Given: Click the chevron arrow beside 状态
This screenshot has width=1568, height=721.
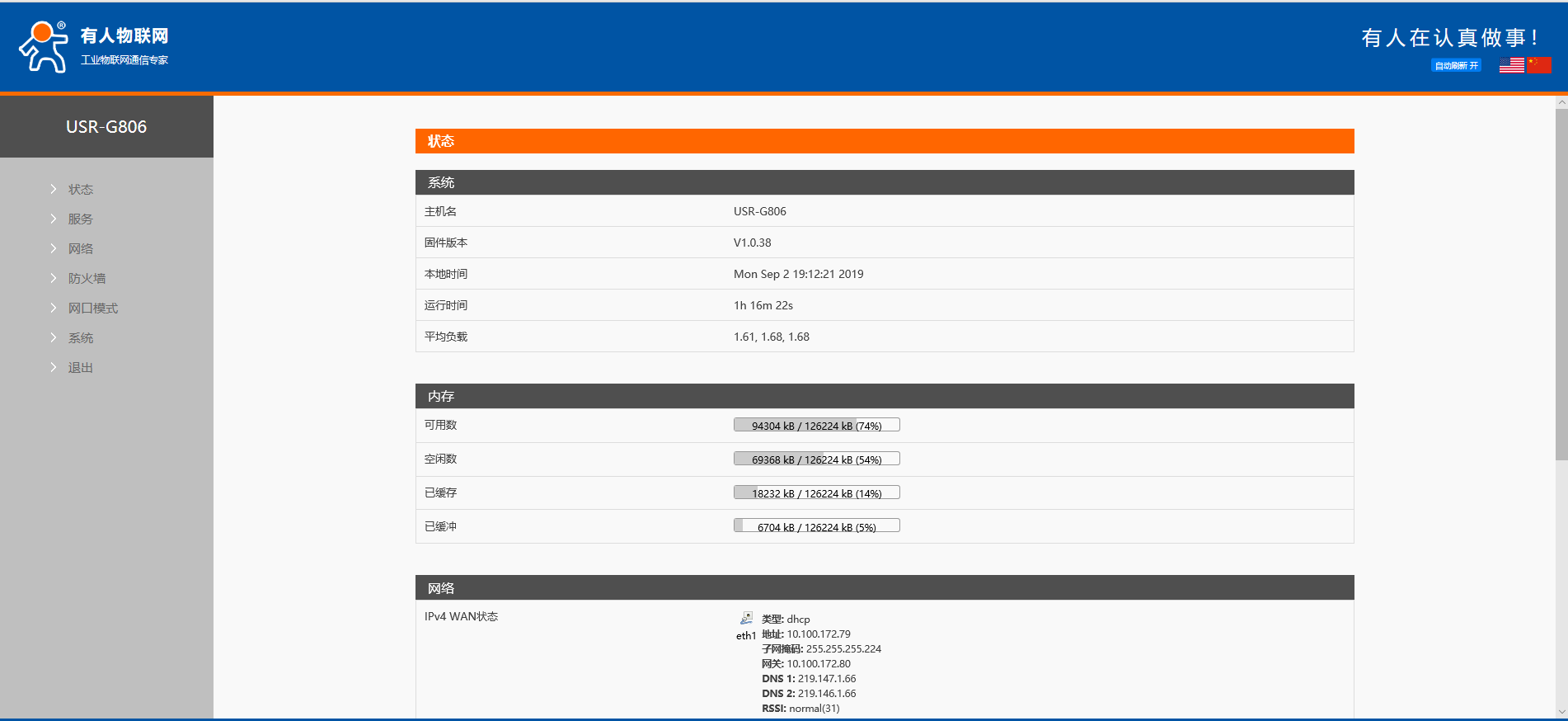Looking at the screenshot, I should (x=54, y=190).
